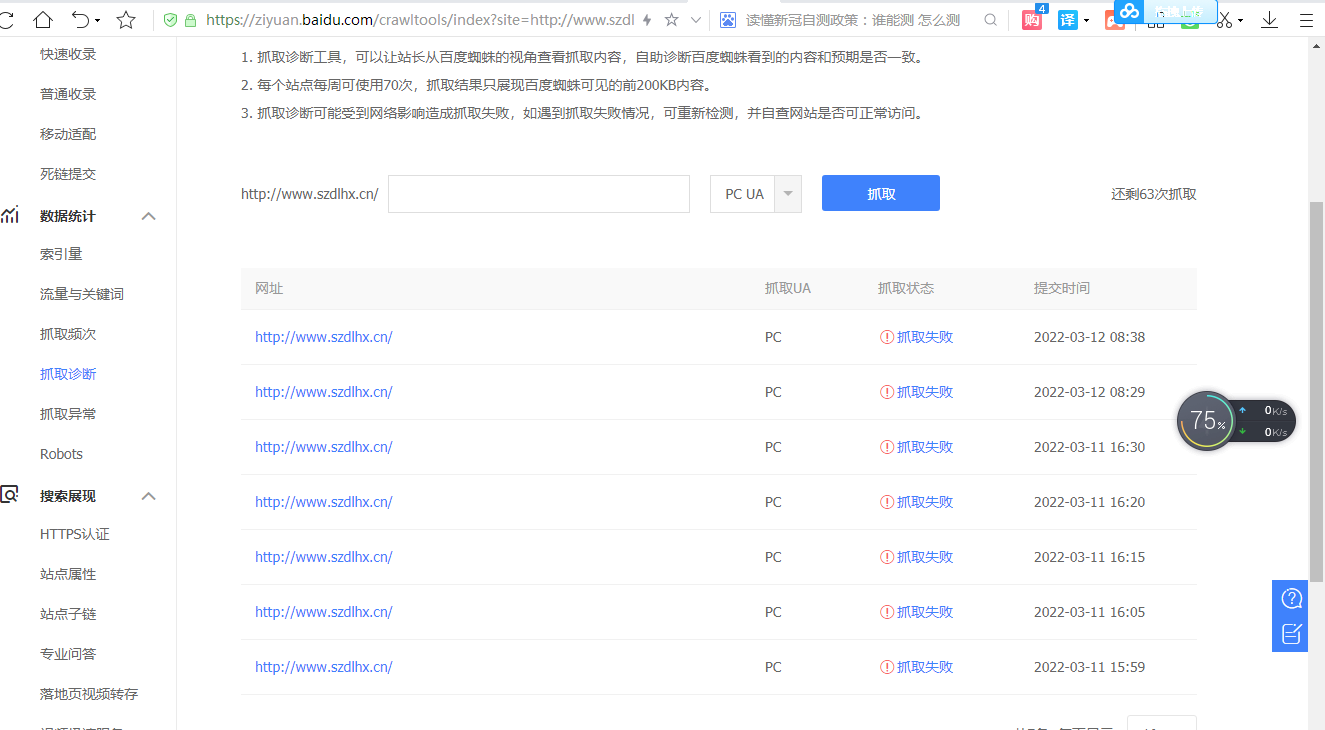Open the scissors screenshot tool icon

click(x=1222, y=19)
